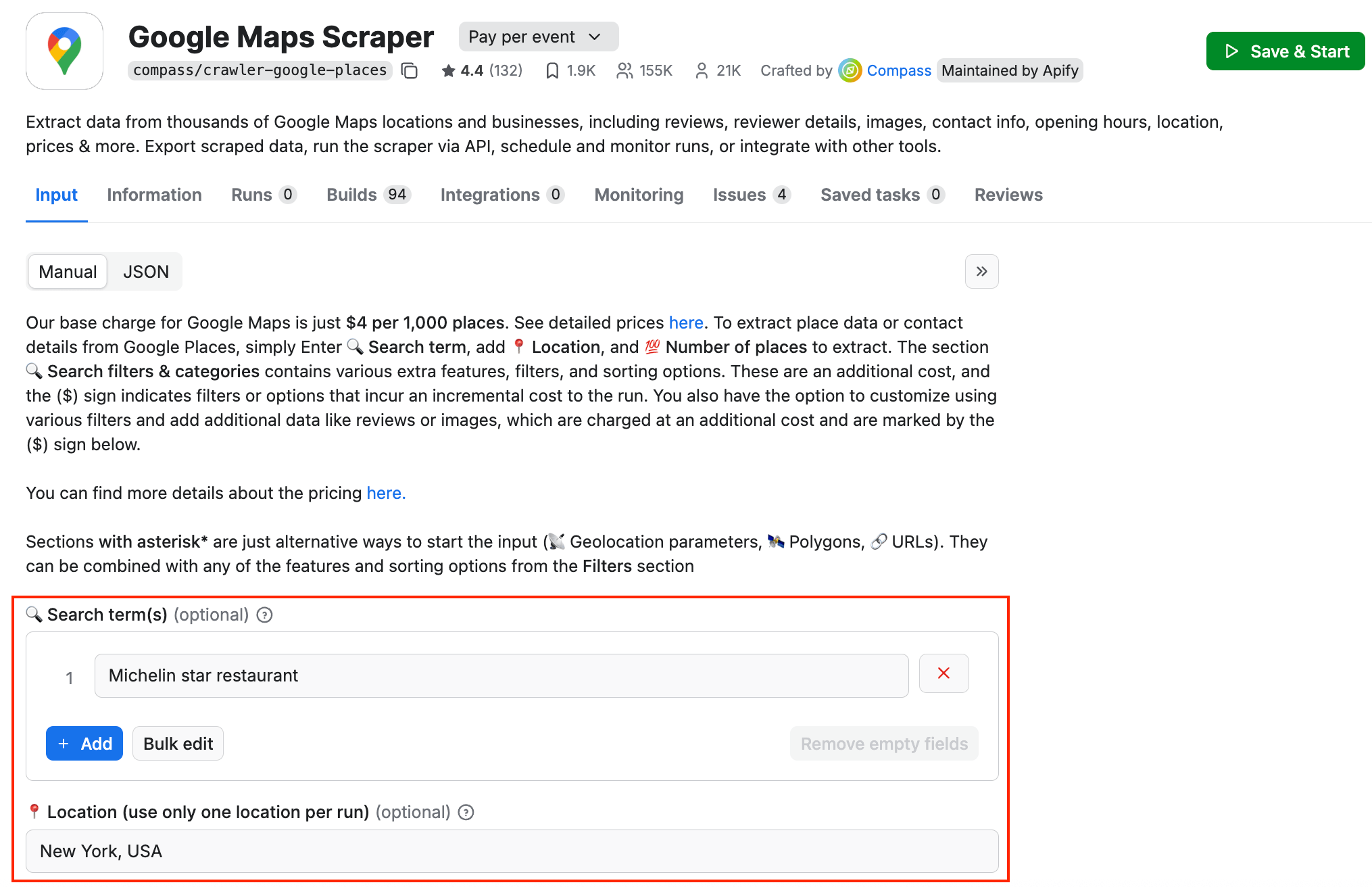This screenshot has width=1372, height=887.
Task: Click the bookmark icon next to 1.9K
Action: point(553,70)
